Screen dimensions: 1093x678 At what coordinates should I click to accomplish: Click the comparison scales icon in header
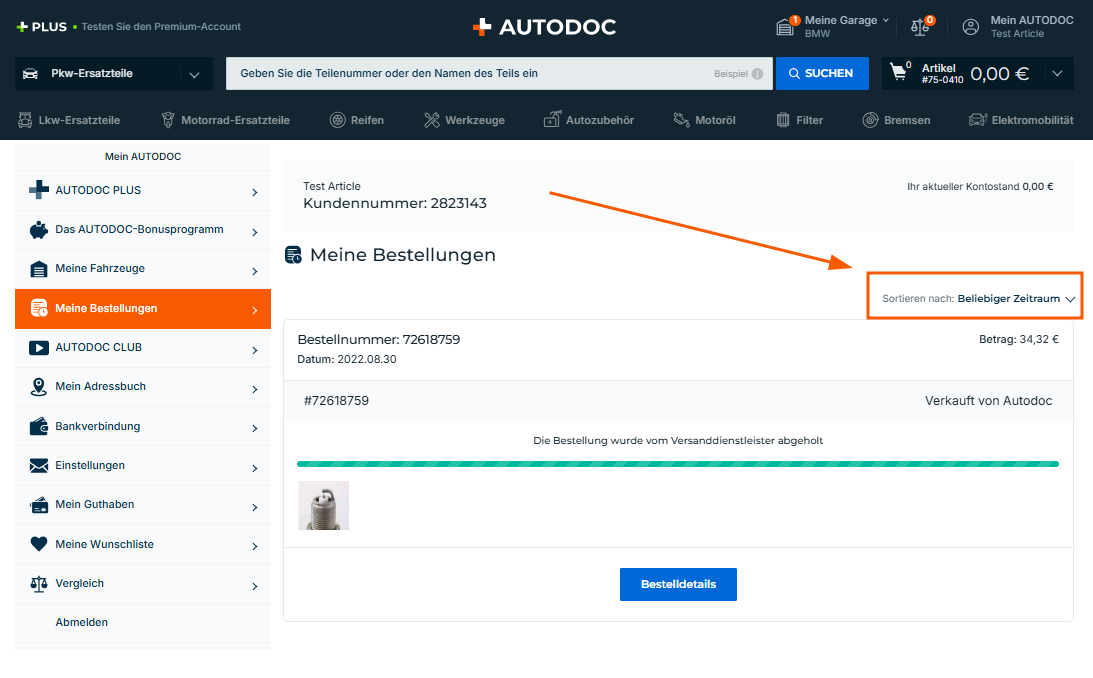pyautogui.click(x=920, y=27)
